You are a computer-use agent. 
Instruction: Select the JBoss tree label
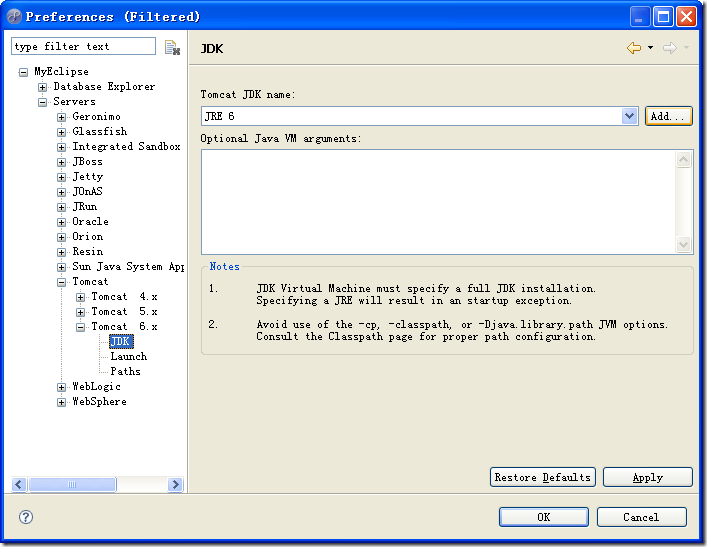coord(87,161)
